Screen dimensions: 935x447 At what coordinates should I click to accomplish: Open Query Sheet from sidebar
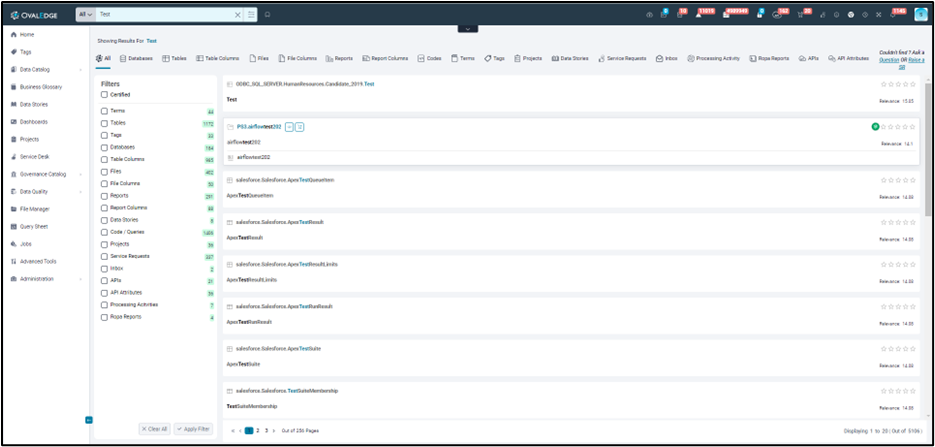[35, 226]
